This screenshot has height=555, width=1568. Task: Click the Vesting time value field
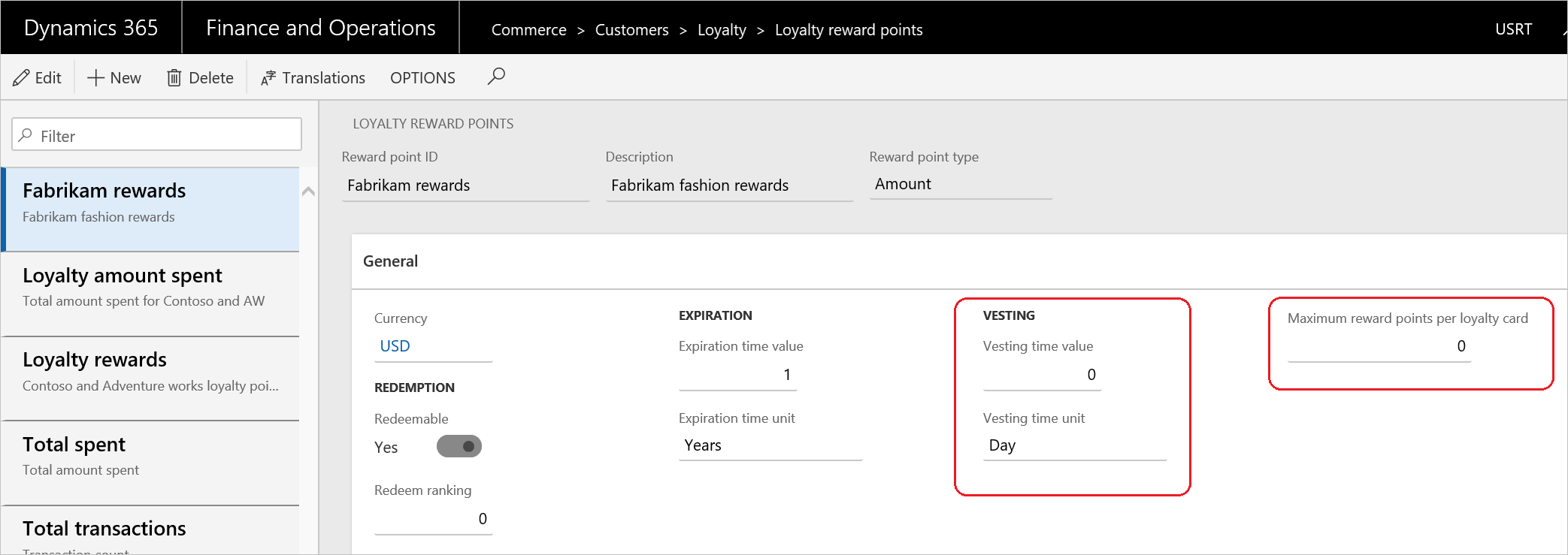click(1042, 375)
